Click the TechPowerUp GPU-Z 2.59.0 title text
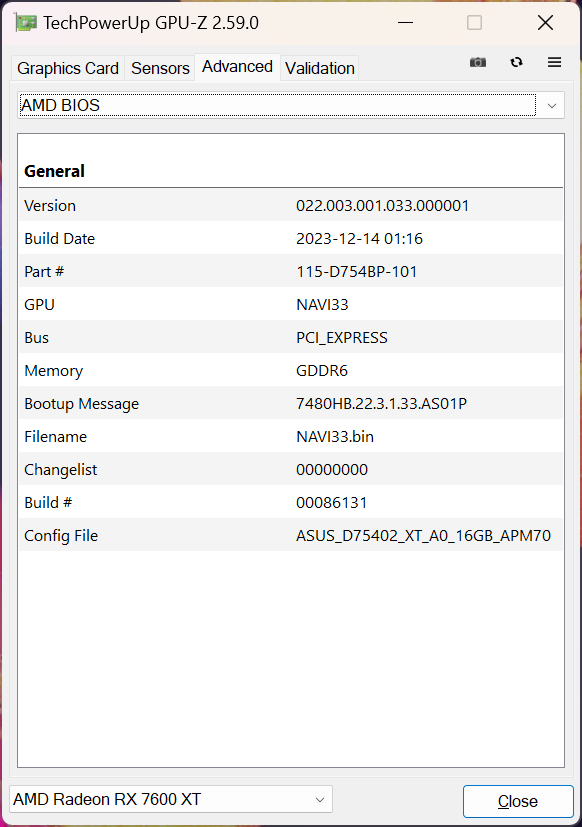The height and width of the screenshot is (827, 582). pos(151,23)
